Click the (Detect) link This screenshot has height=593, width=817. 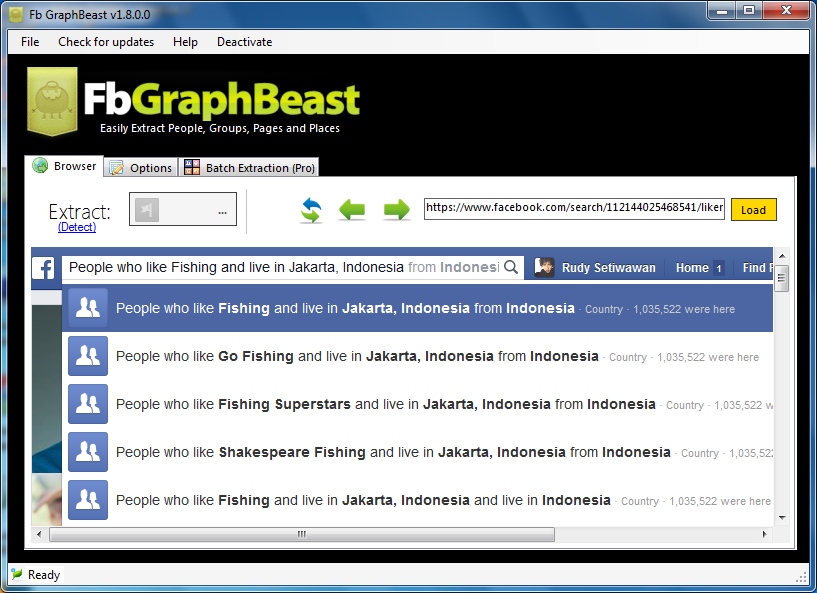(x=77, y=227)
